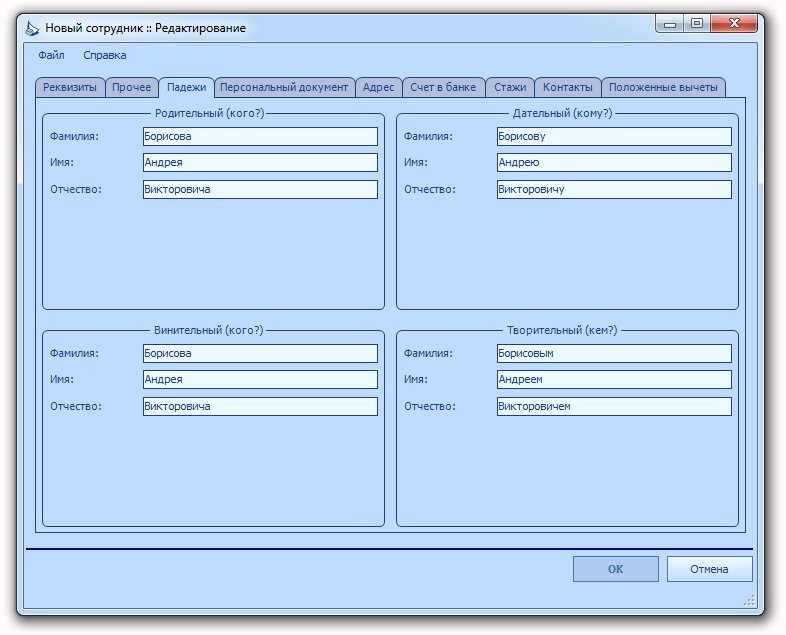Minimize the Новый сотрудник window
The height and width of the screenshot is (635, 786).
[x=670, y=24]
